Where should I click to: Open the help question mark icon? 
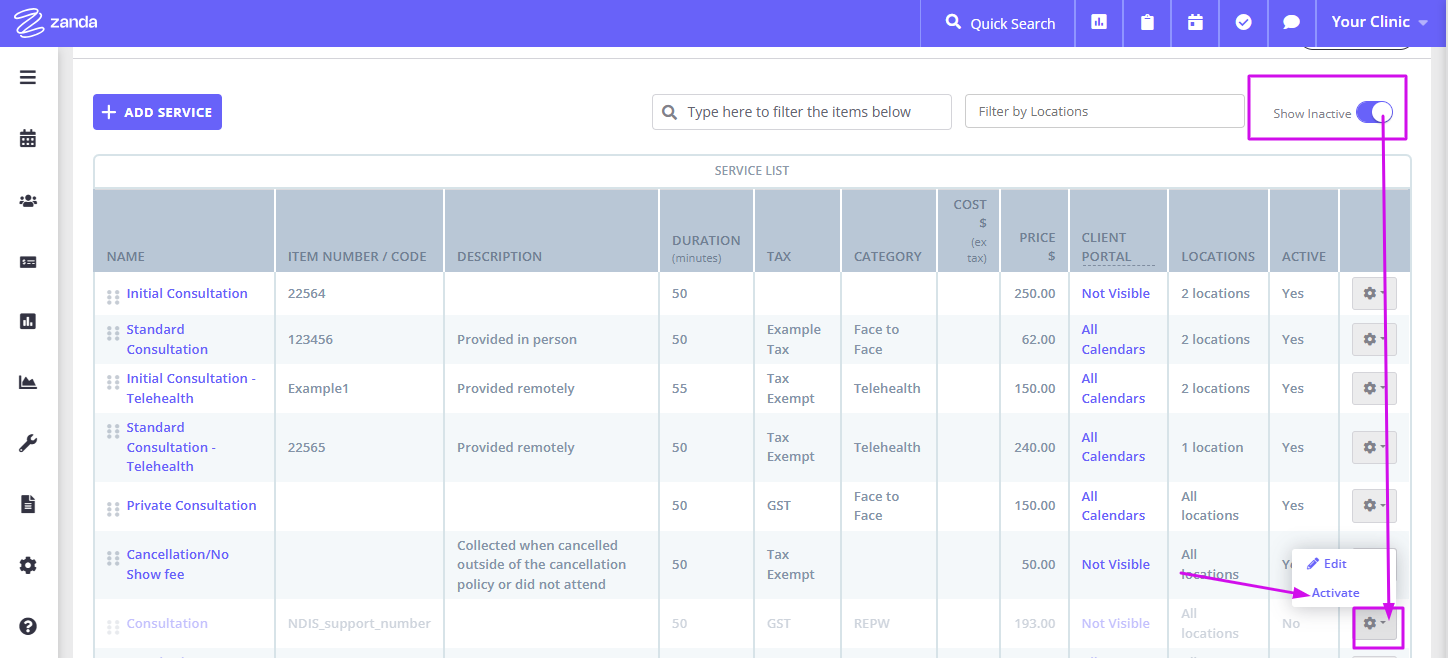tap(28, 626)
